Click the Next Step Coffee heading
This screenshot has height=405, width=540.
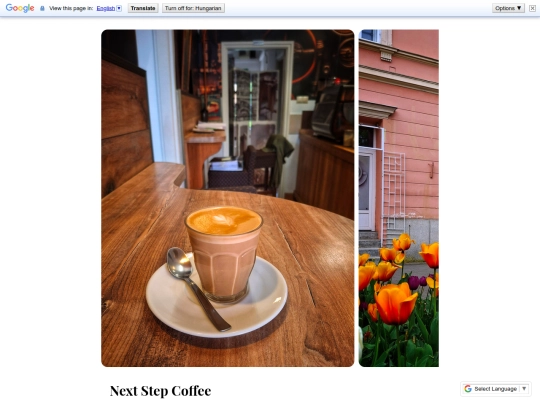(x=160, y=391)
